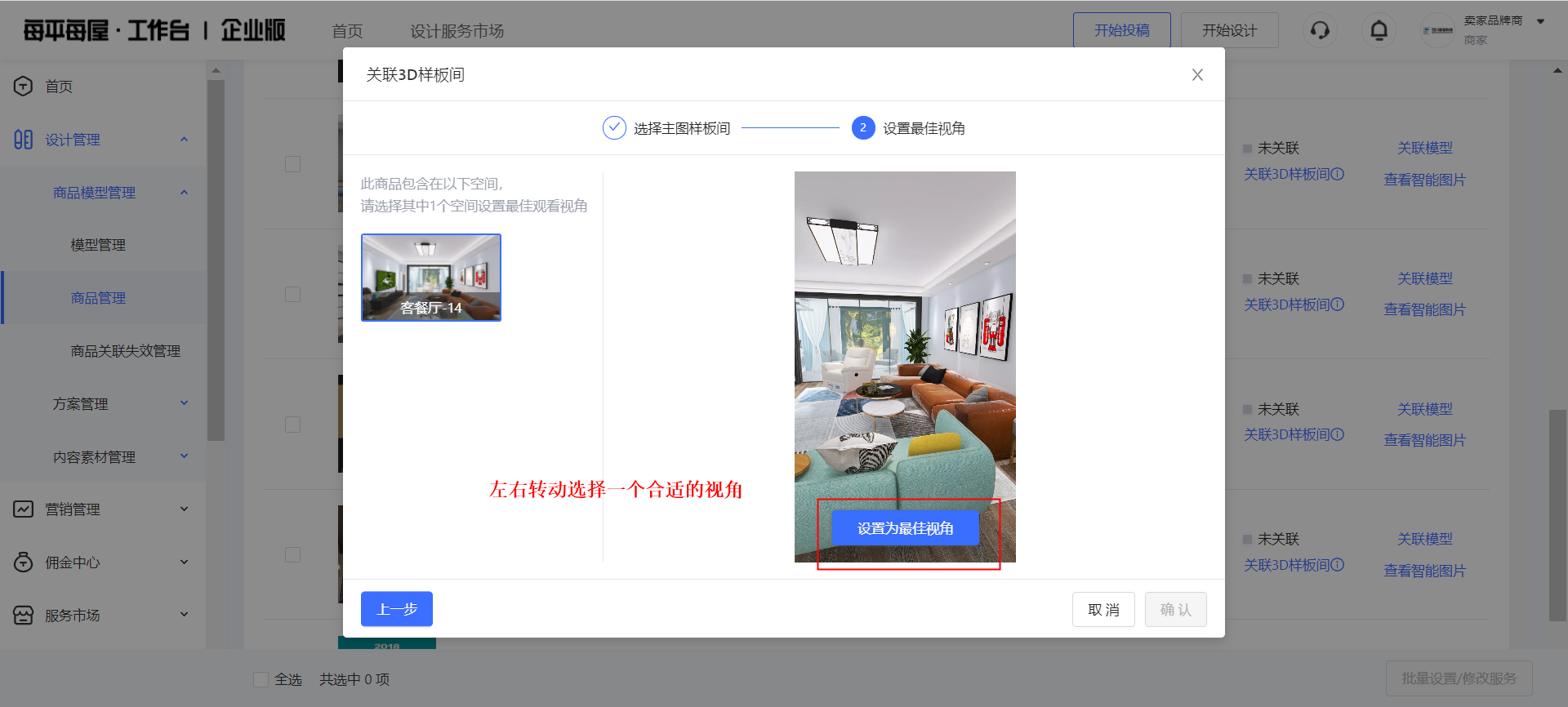Open the notification bell icon
Screen dimensions: 1568x707
(x=1379, y=31)
